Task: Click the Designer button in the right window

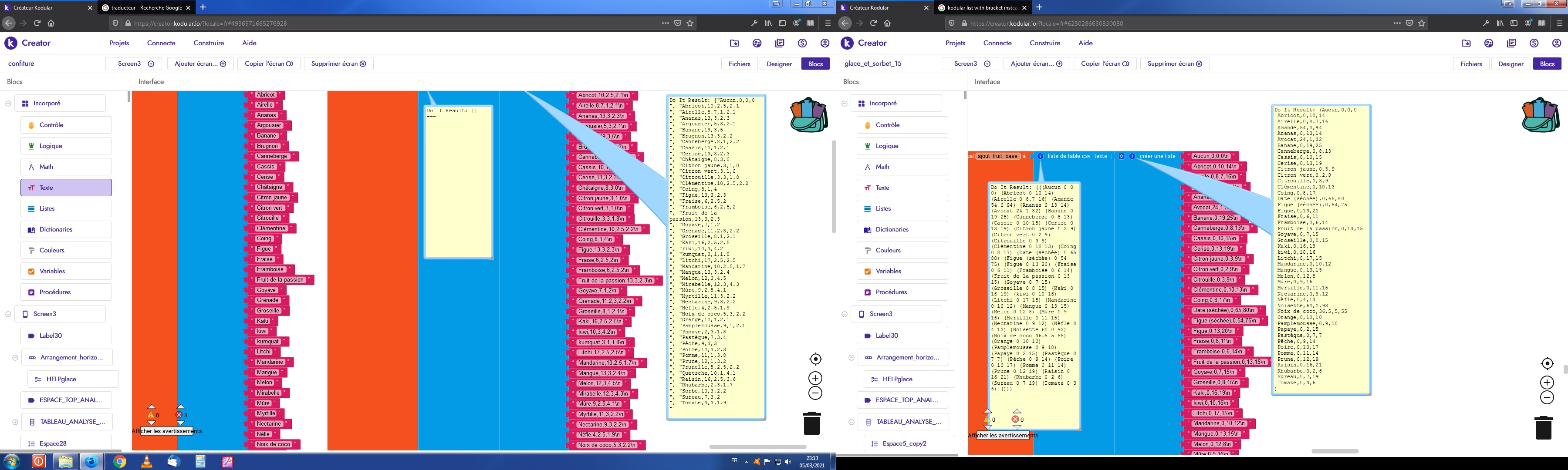Action: click(1510, 64)
